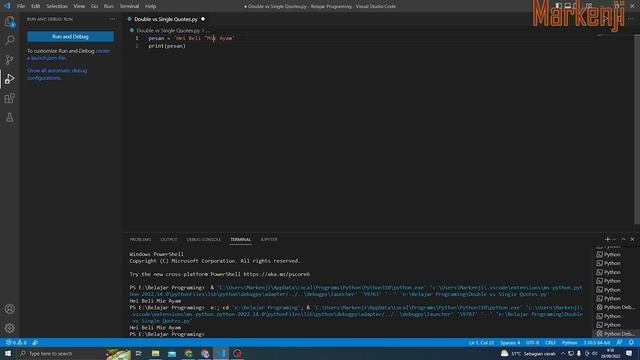The height and width of the screenshot is (360, 640).
Task: Show hidden system tray icons caret
Action: (563, 353)
